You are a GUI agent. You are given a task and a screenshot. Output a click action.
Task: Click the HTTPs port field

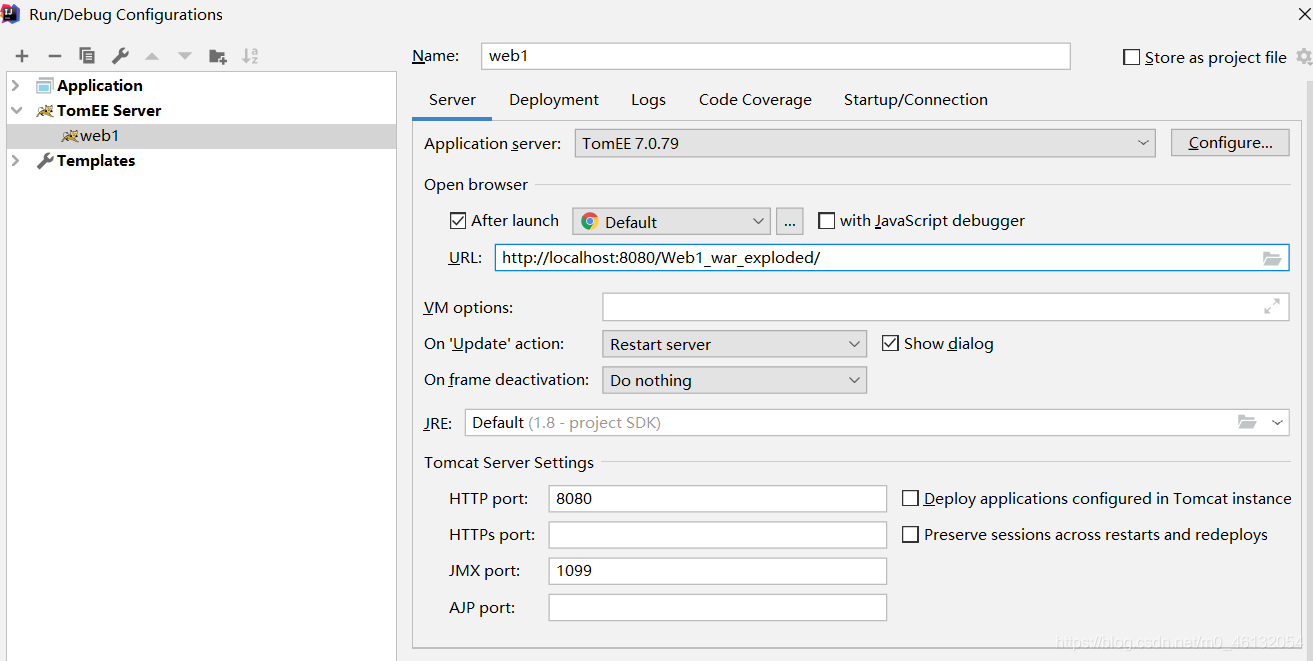pos(717,535)
